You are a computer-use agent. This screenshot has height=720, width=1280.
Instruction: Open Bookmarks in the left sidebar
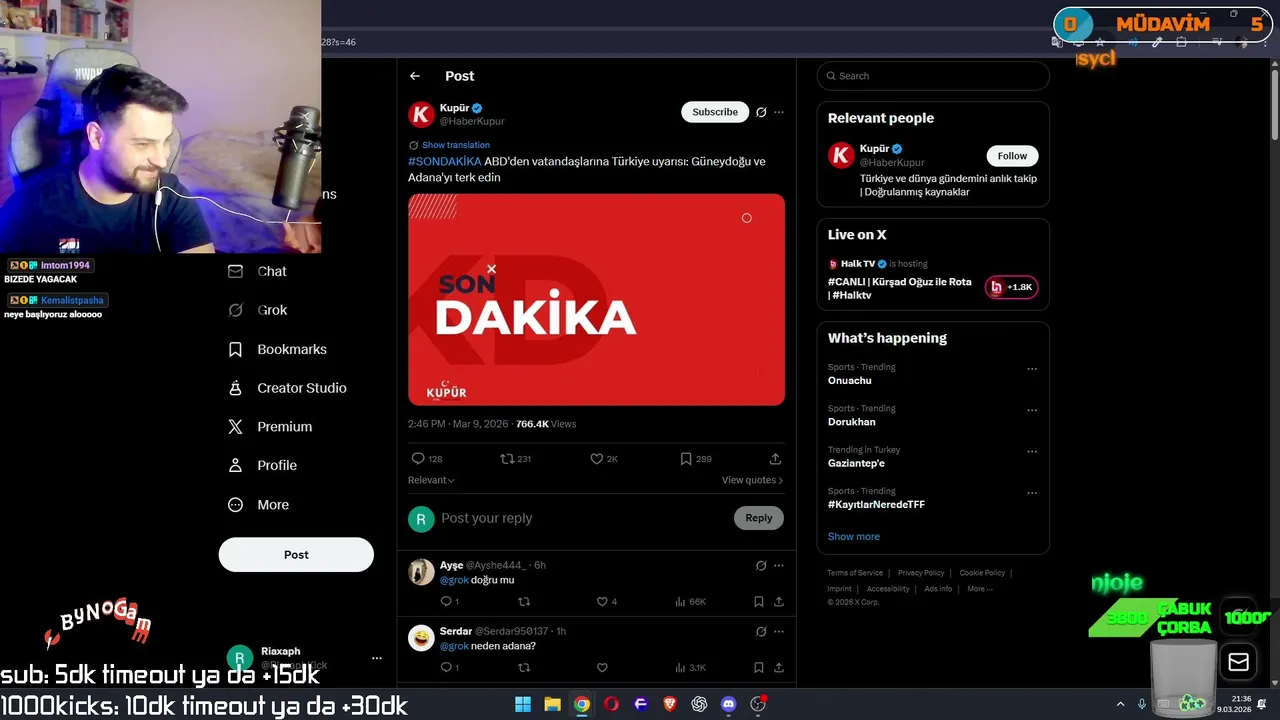[277, 349]
